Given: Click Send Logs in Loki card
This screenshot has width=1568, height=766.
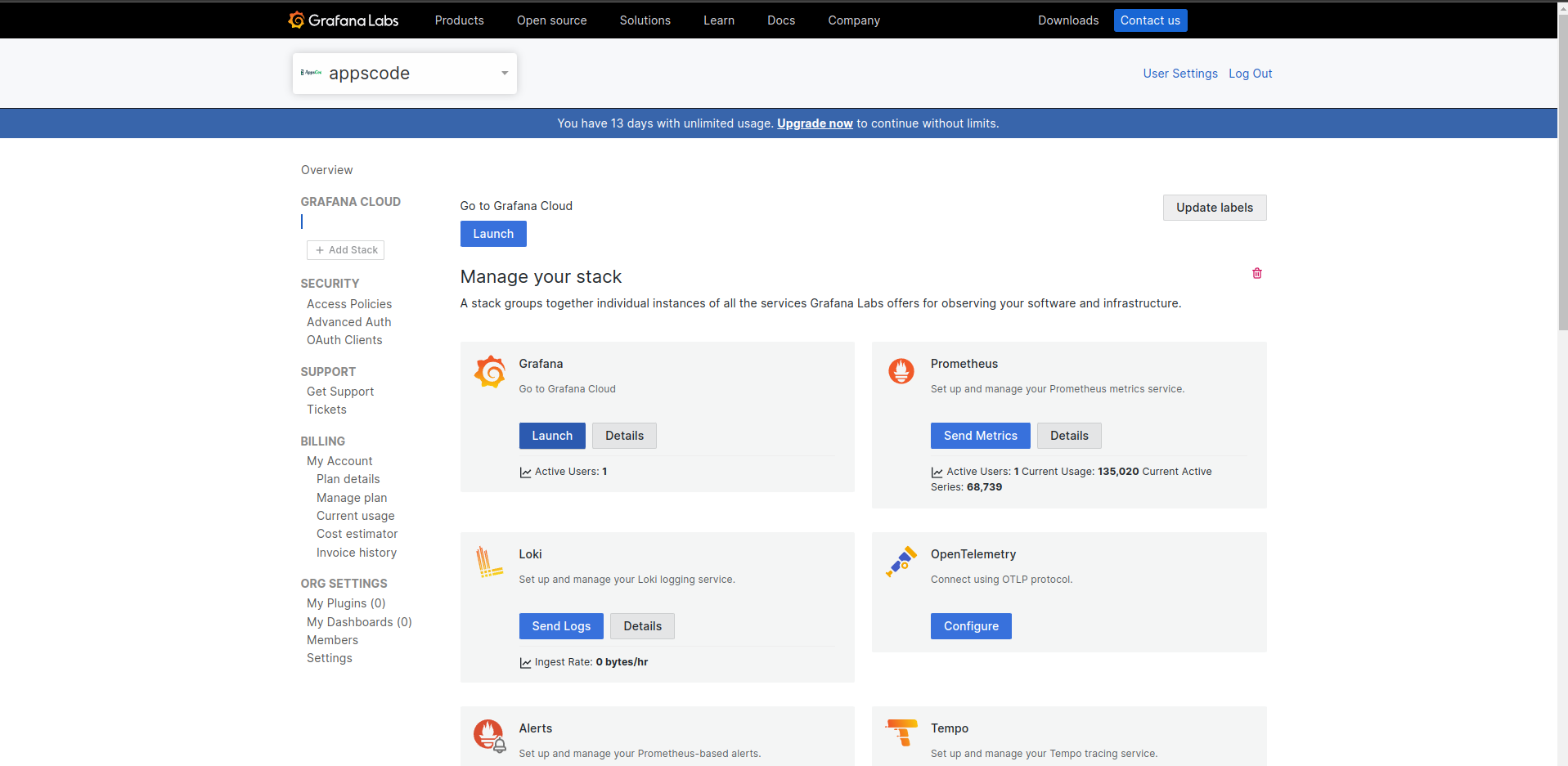Looking at the screenshot, I should coord(560,626).
